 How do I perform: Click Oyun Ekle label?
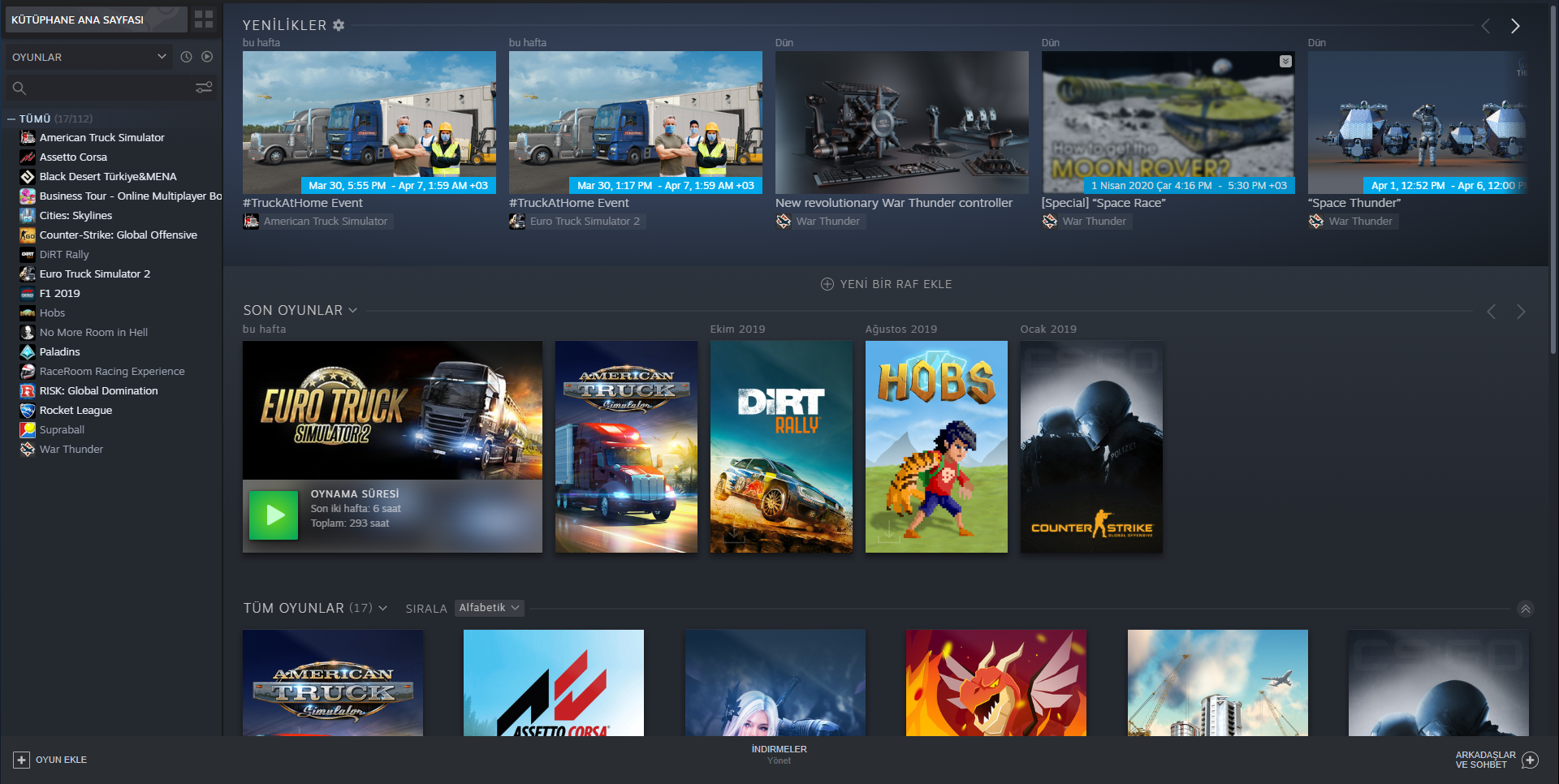tap(61, 760)
